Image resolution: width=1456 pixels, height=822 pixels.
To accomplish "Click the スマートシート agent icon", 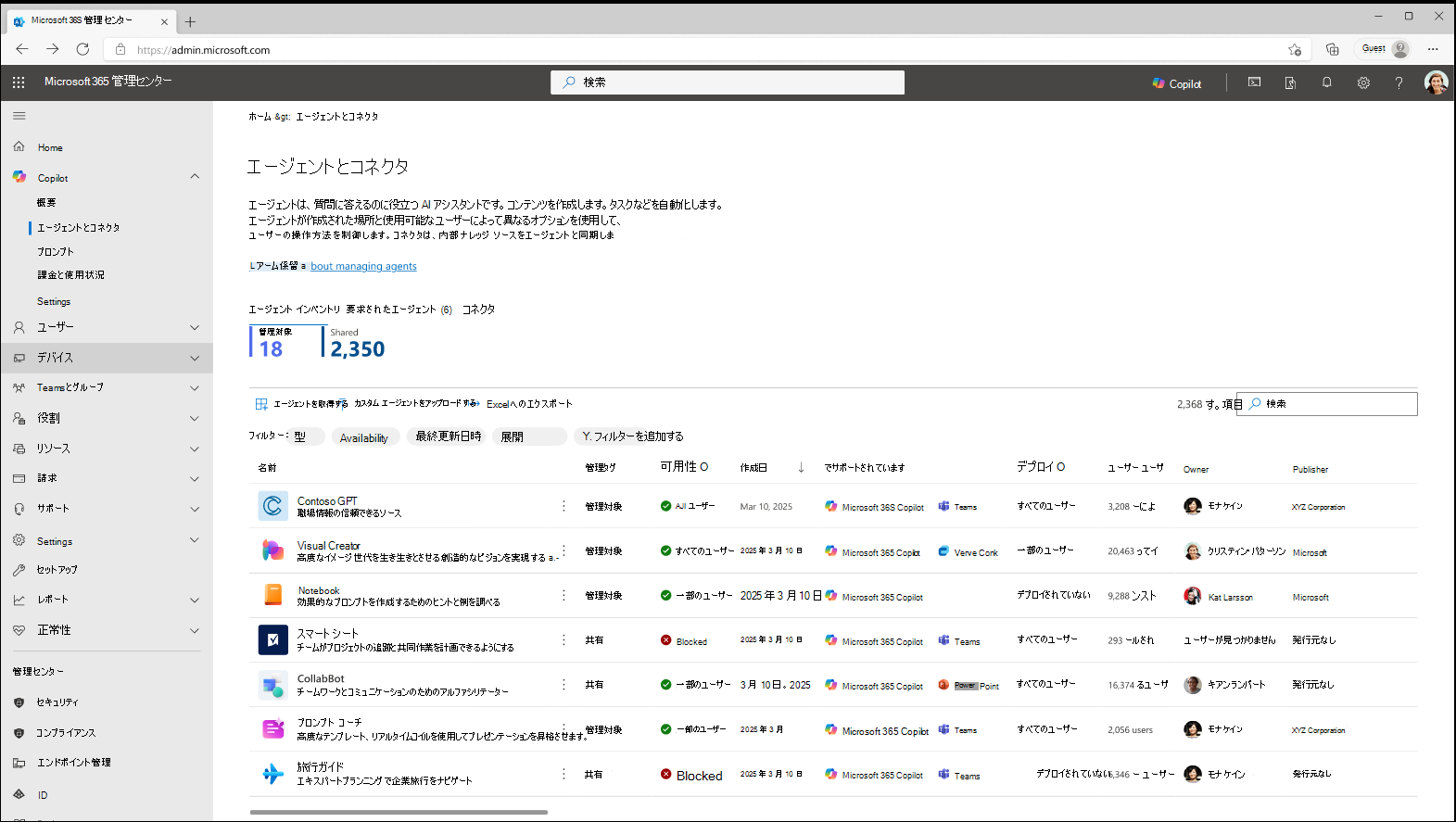I will (272, 639).
